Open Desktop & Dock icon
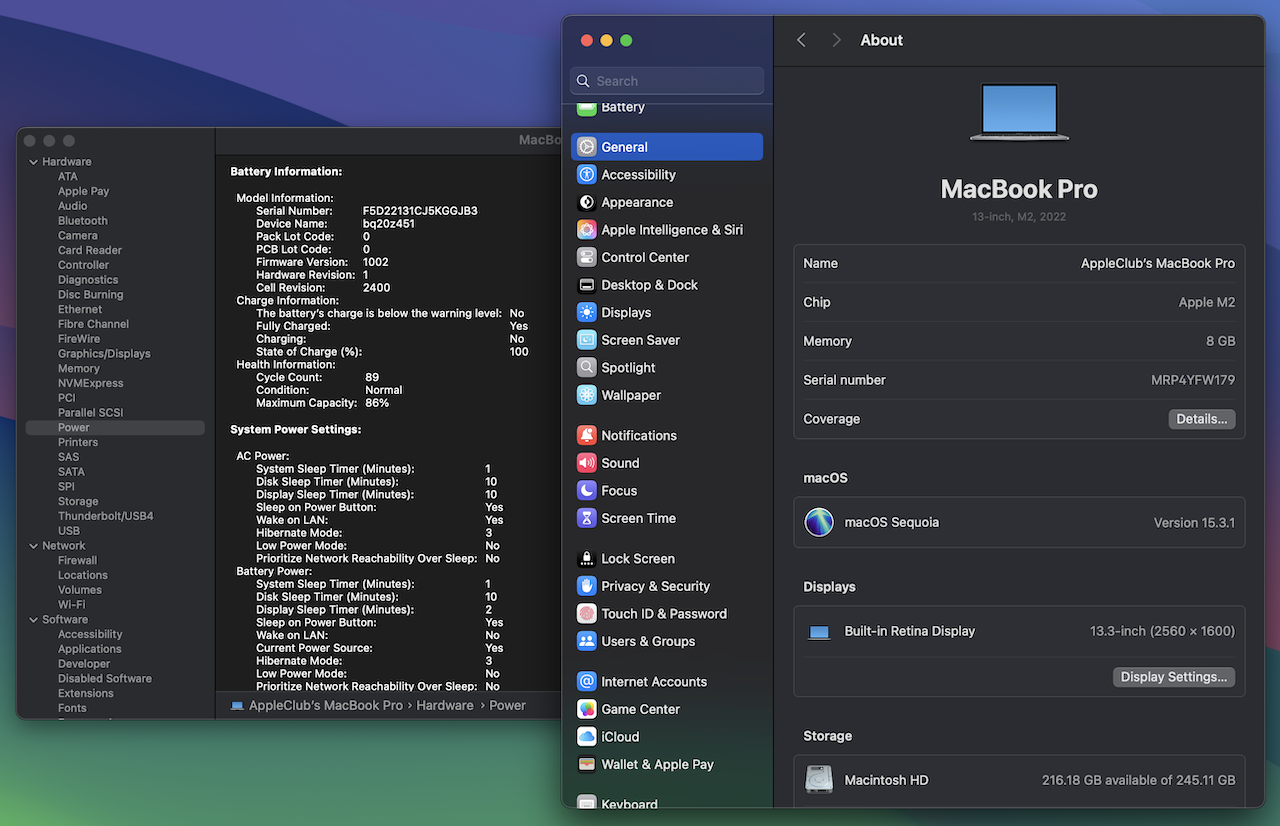Viewport: 1280px width, 826px height. 587,285
